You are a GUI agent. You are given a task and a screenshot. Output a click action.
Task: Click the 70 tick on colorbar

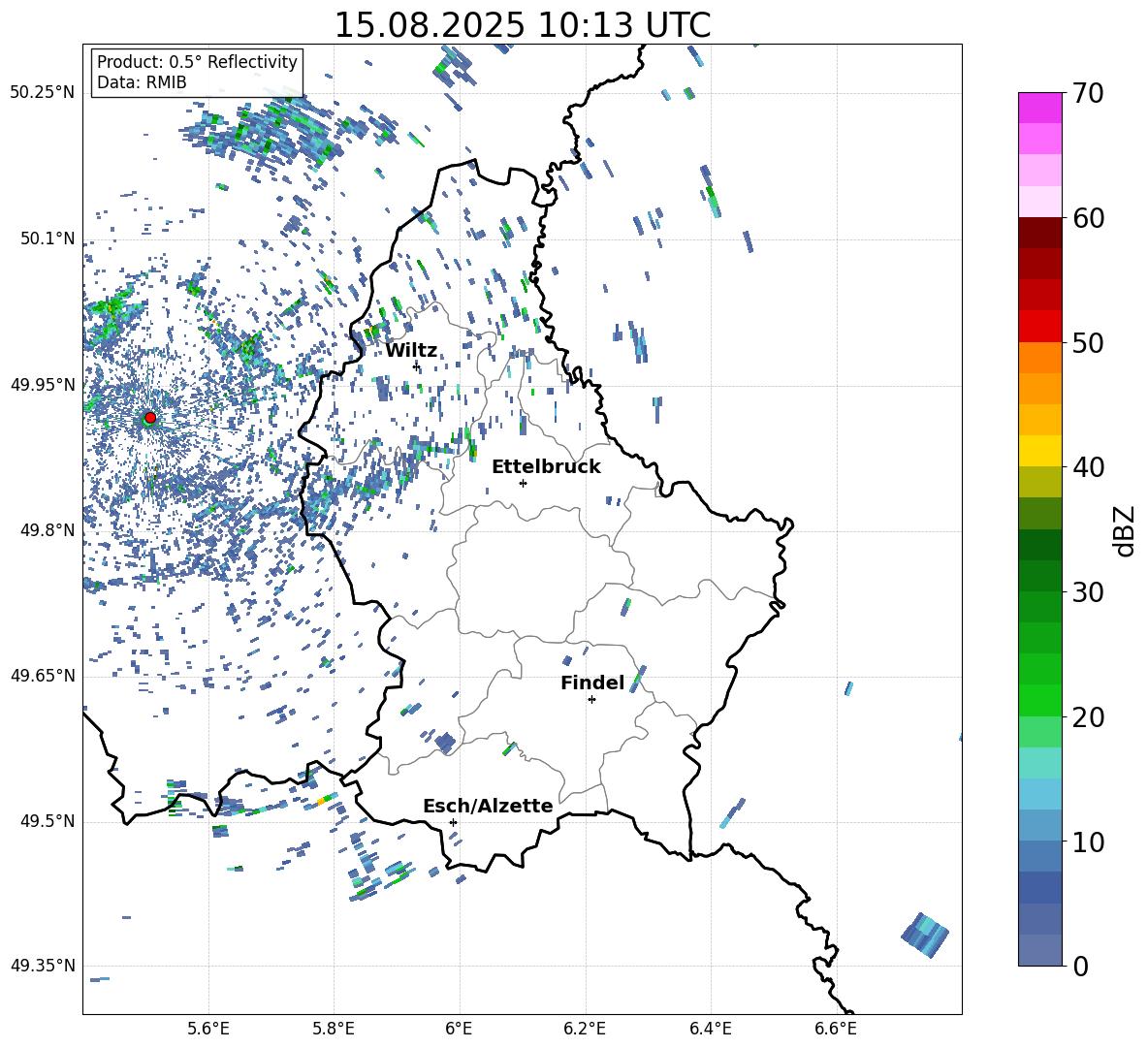tap(1088, 93)
